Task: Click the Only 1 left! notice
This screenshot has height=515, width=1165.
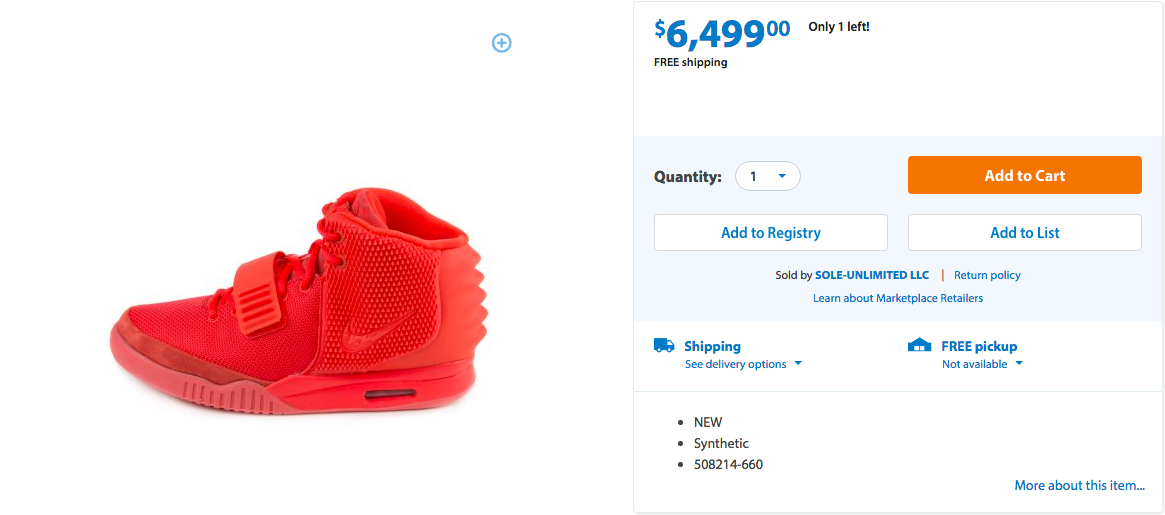Action: coord(839,27)
